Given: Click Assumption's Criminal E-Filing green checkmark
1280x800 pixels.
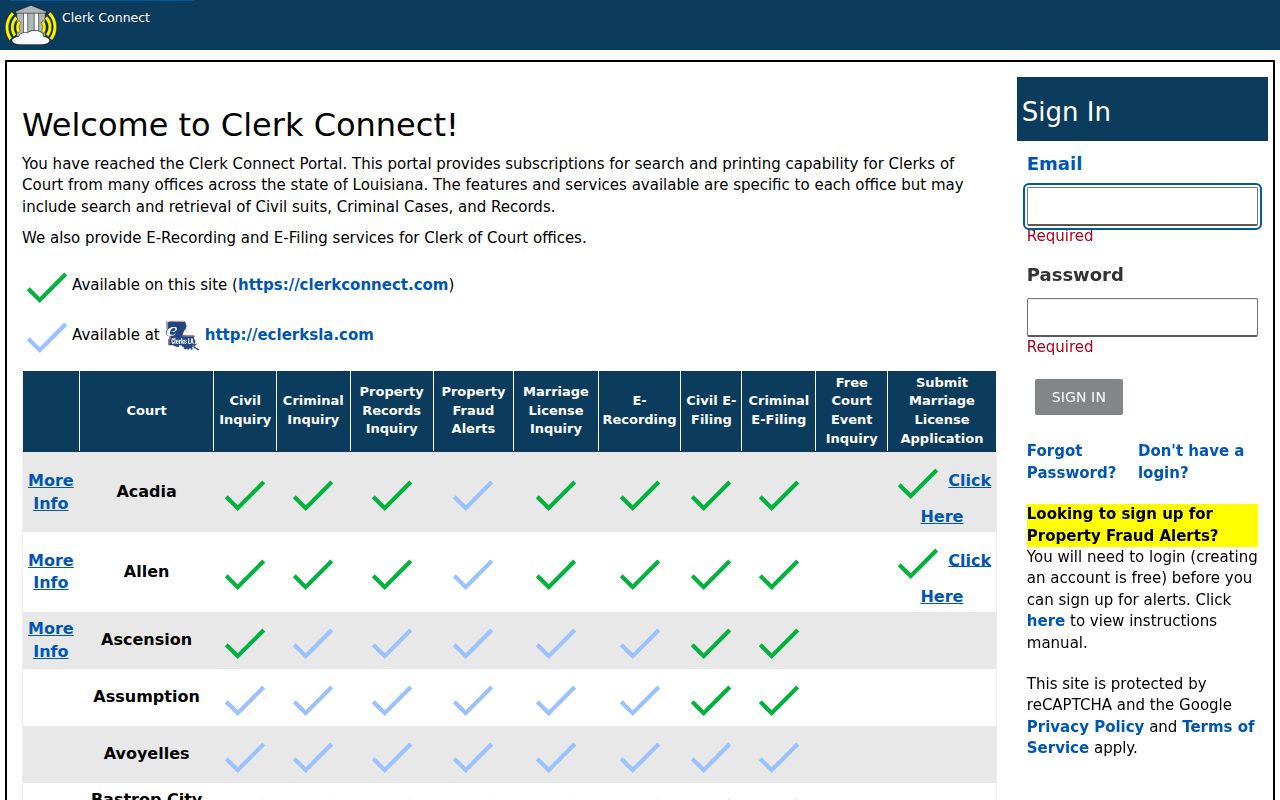Looking at the screenshot, I should tap(779, 700).
